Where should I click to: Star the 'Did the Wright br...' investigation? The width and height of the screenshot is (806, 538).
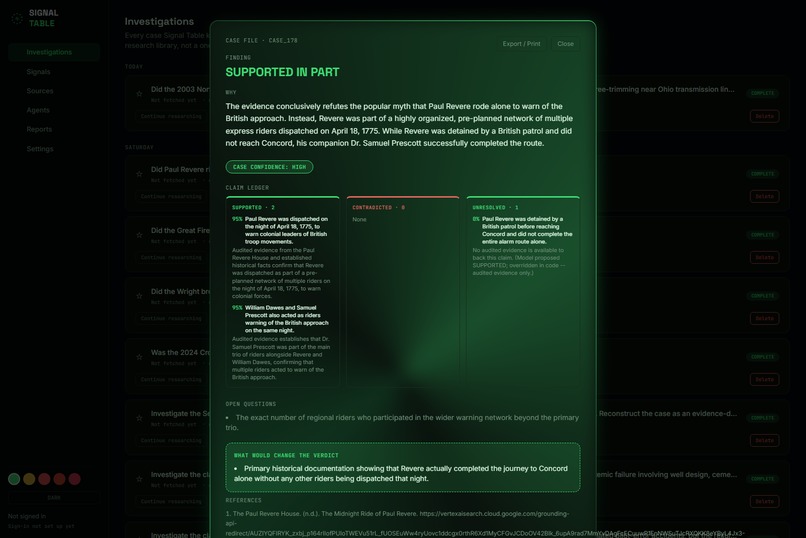point(139,296)
